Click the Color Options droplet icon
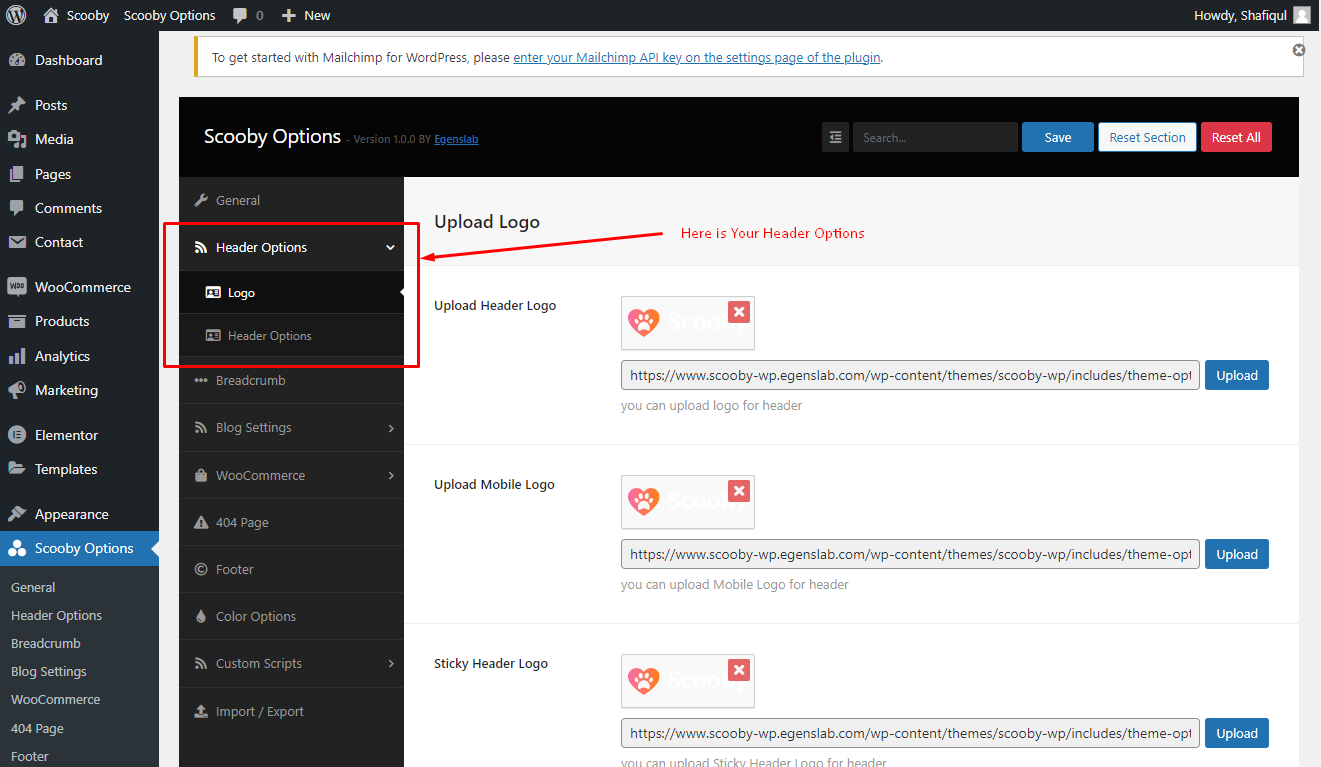 point(201,616)
